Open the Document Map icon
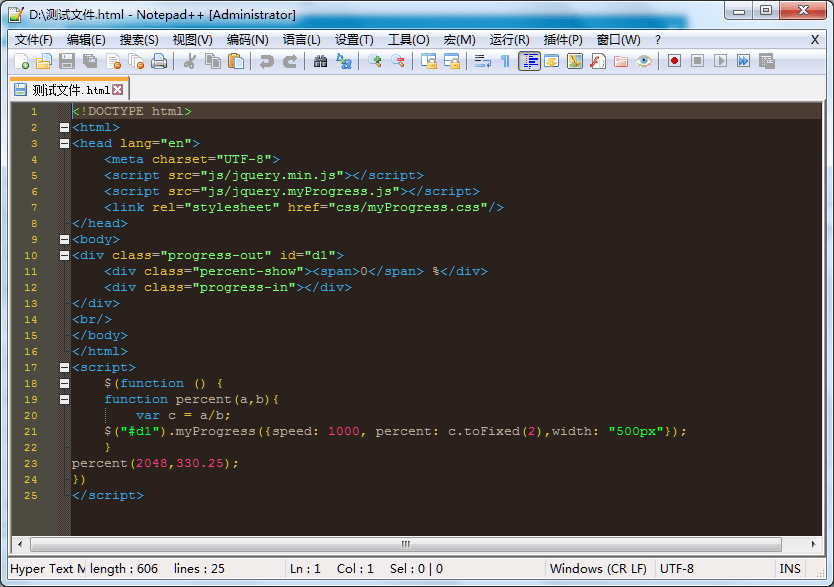This screenshot has width=834, height=587. [x=574, y=61]
